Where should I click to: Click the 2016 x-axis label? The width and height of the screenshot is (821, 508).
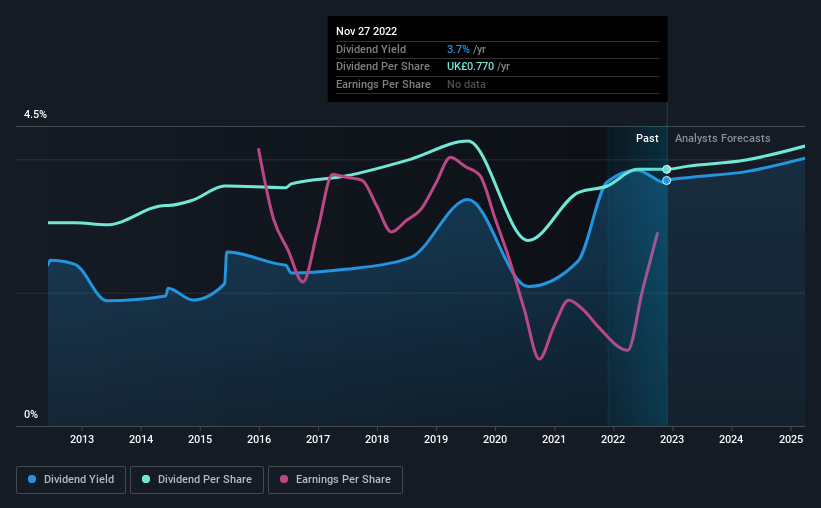259,439
